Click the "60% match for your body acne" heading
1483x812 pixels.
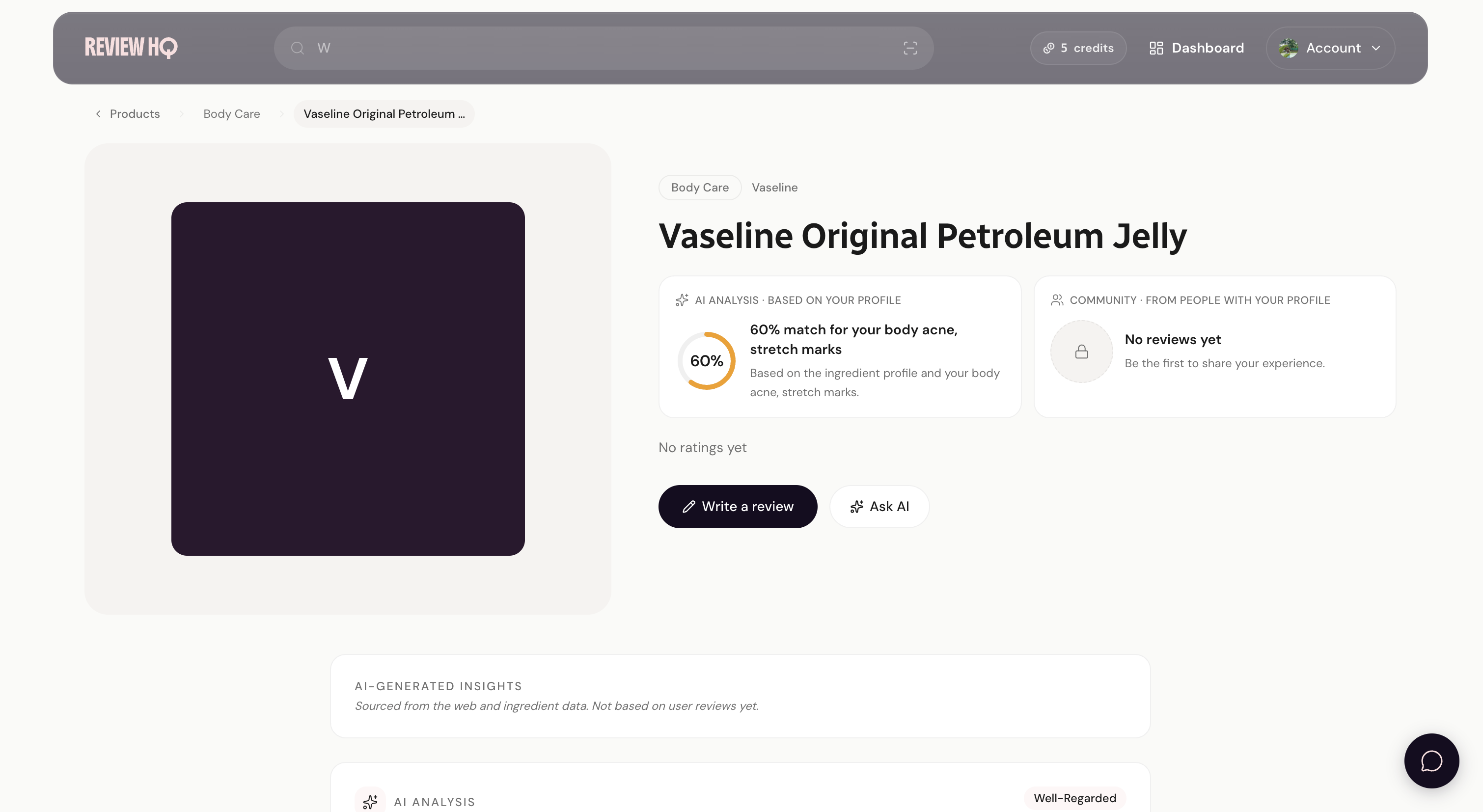click(854, 340)
